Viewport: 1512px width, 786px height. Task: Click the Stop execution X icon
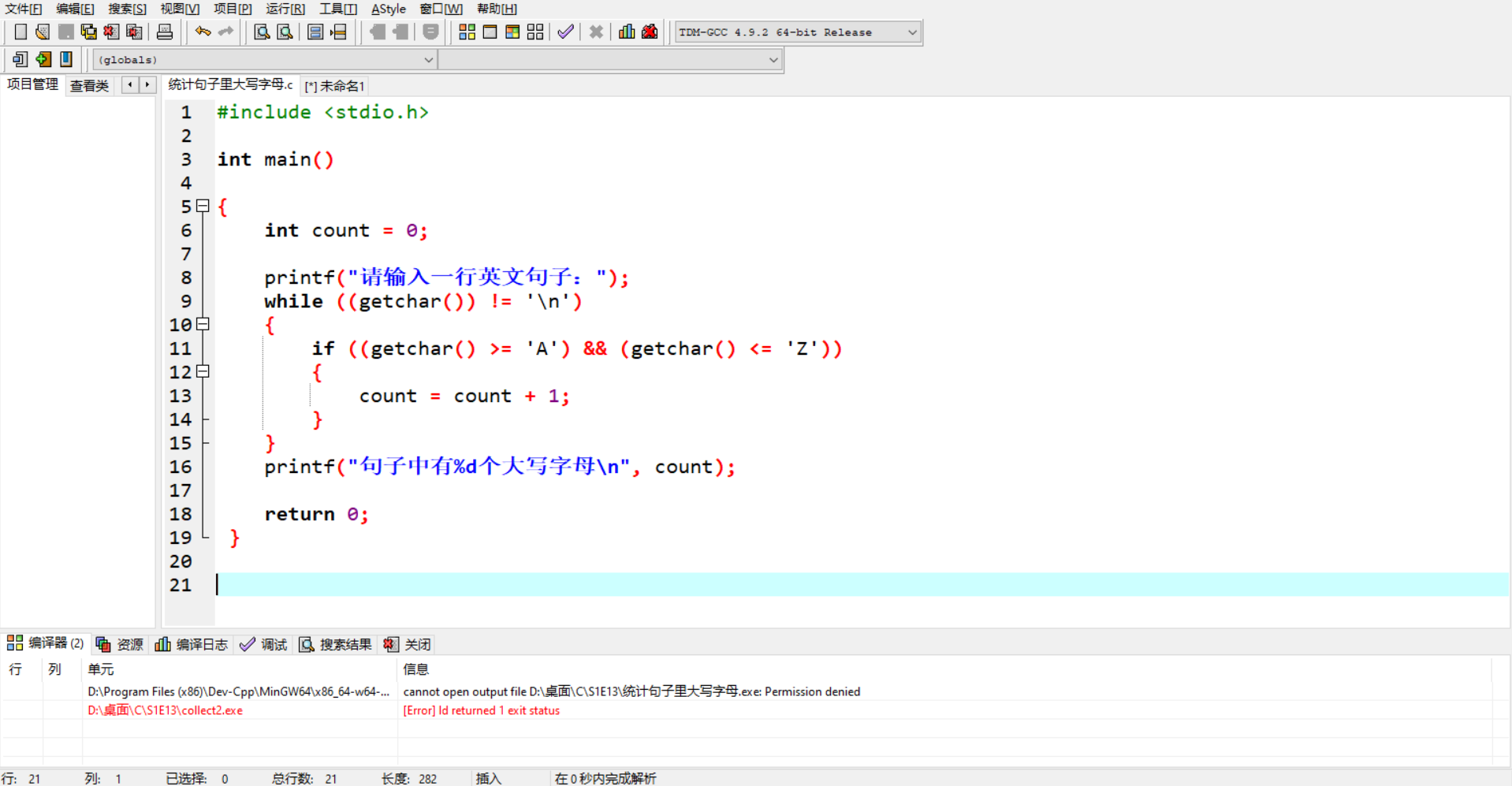596,32
